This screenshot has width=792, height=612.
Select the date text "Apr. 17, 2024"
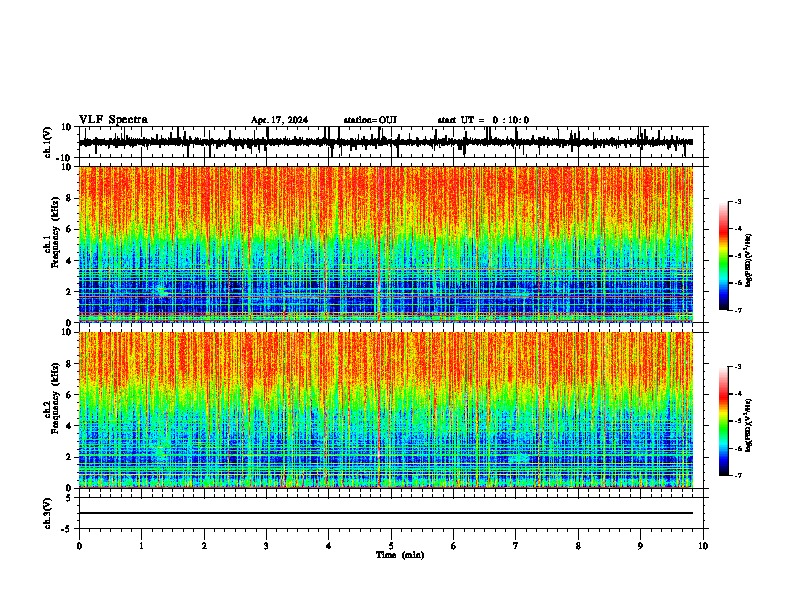[x=279, y=120]
